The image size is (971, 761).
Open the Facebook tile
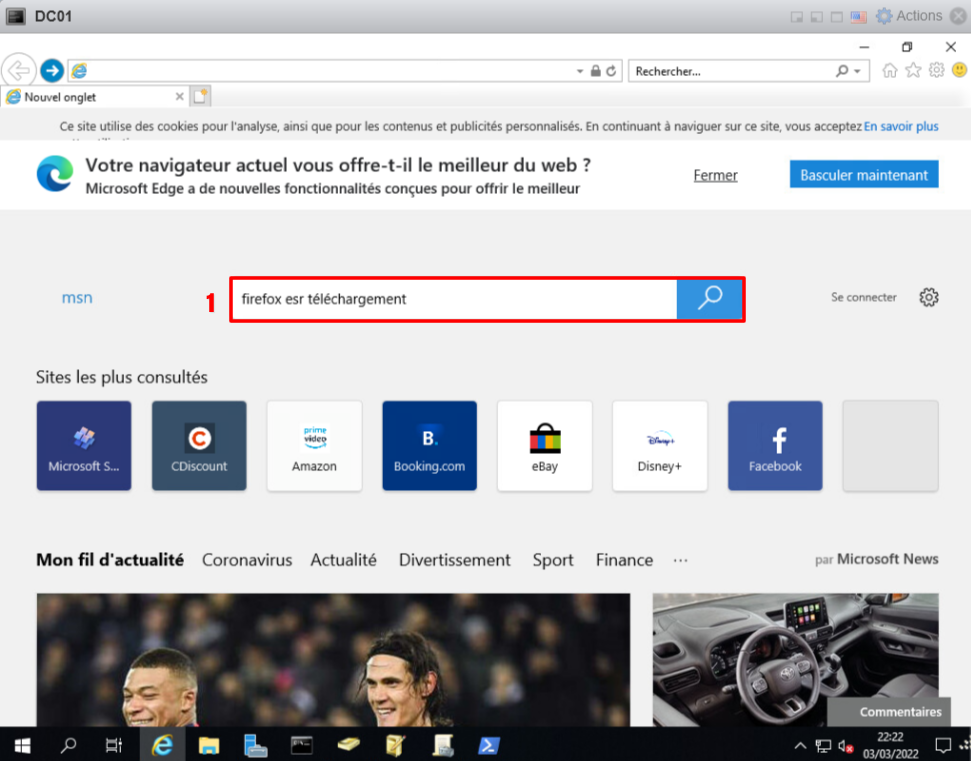click(x=775, y=446)
